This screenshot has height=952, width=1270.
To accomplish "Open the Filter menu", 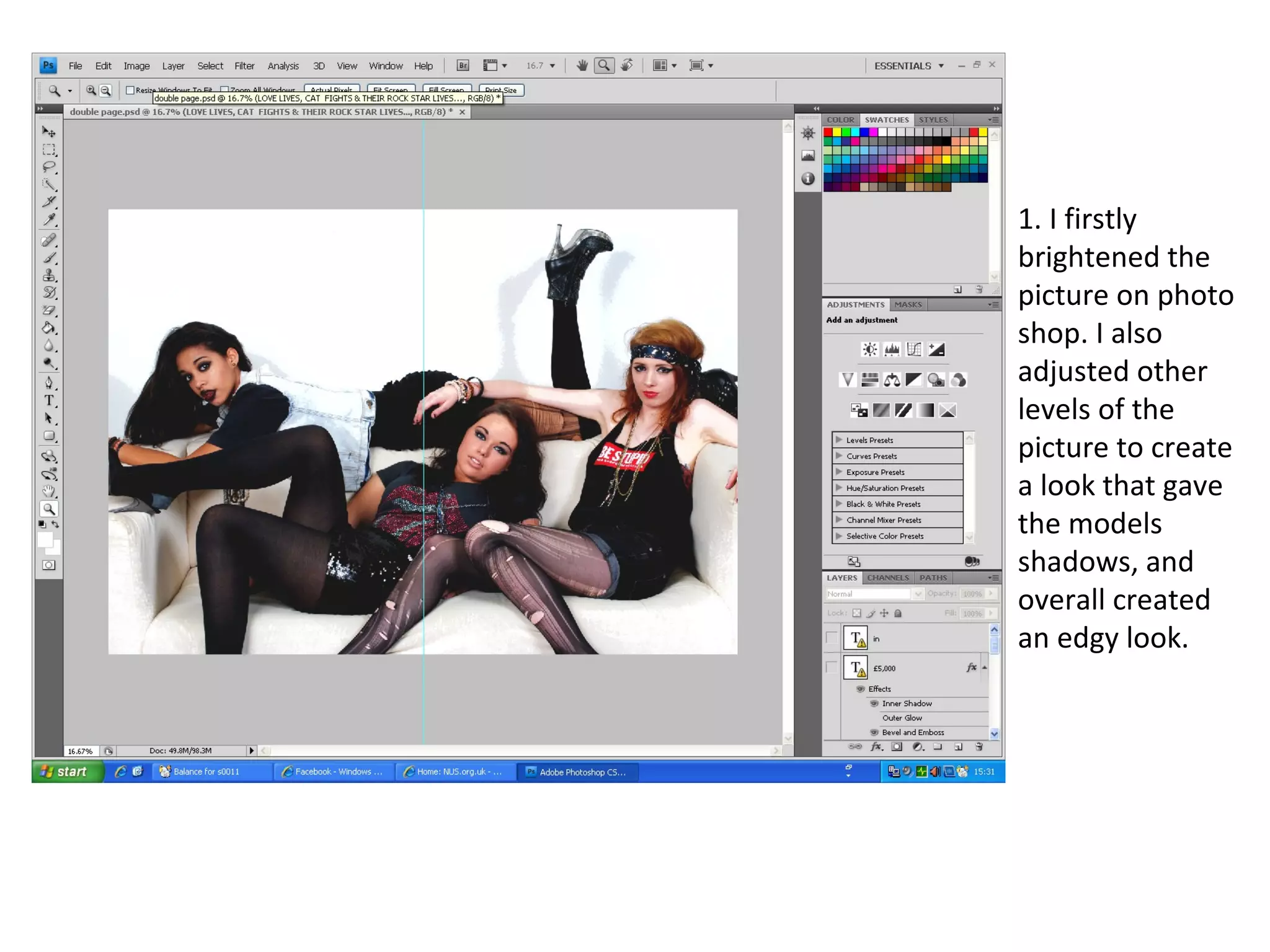I will (244, 66).
